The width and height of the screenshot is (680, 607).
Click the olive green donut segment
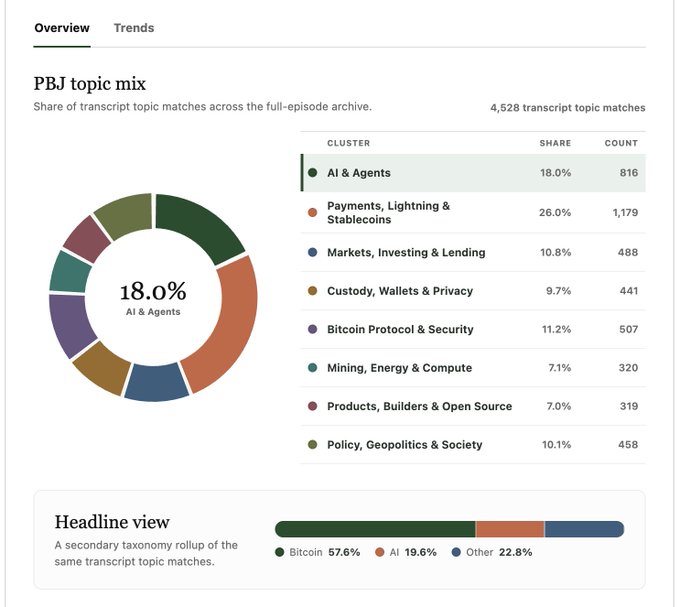click(x=126, y=215)
